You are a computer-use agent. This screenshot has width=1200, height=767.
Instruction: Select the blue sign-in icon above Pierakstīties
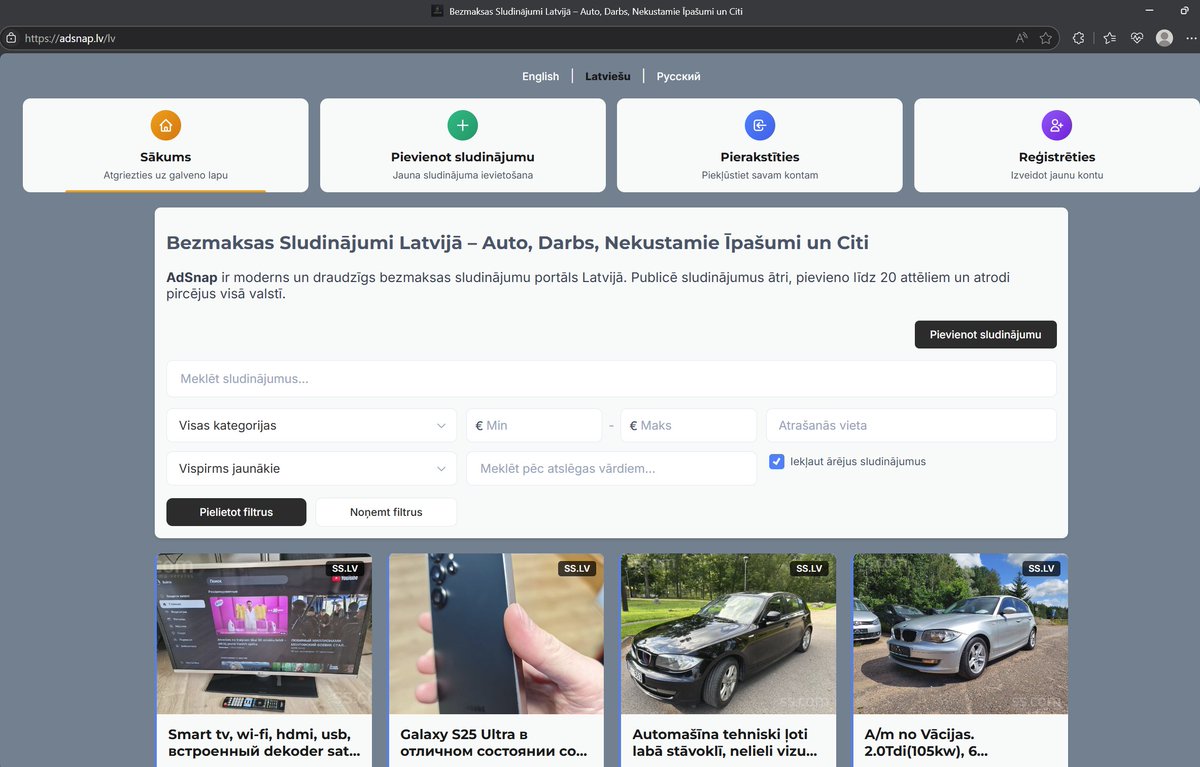click(x=759, y=125)
